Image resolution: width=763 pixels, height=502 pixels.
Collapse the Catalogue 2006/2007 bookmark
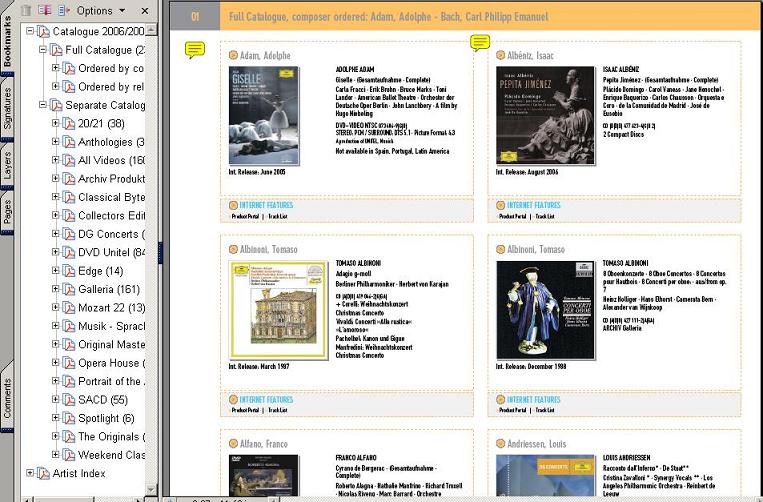(x=30, y=31)
